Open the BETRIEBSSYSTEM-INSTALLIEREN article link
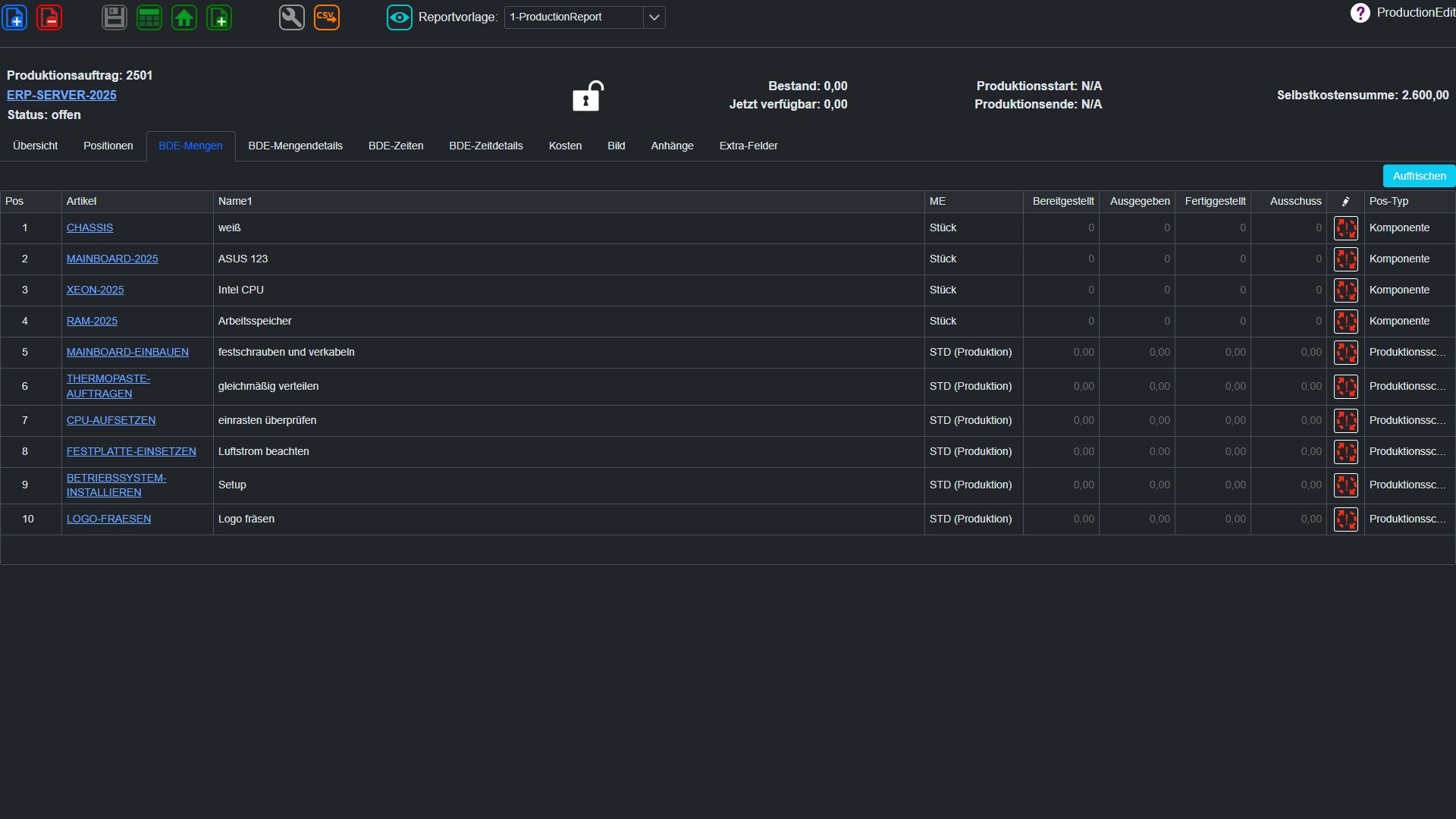Screen dimensions: 1456x819 coord(116,485)
